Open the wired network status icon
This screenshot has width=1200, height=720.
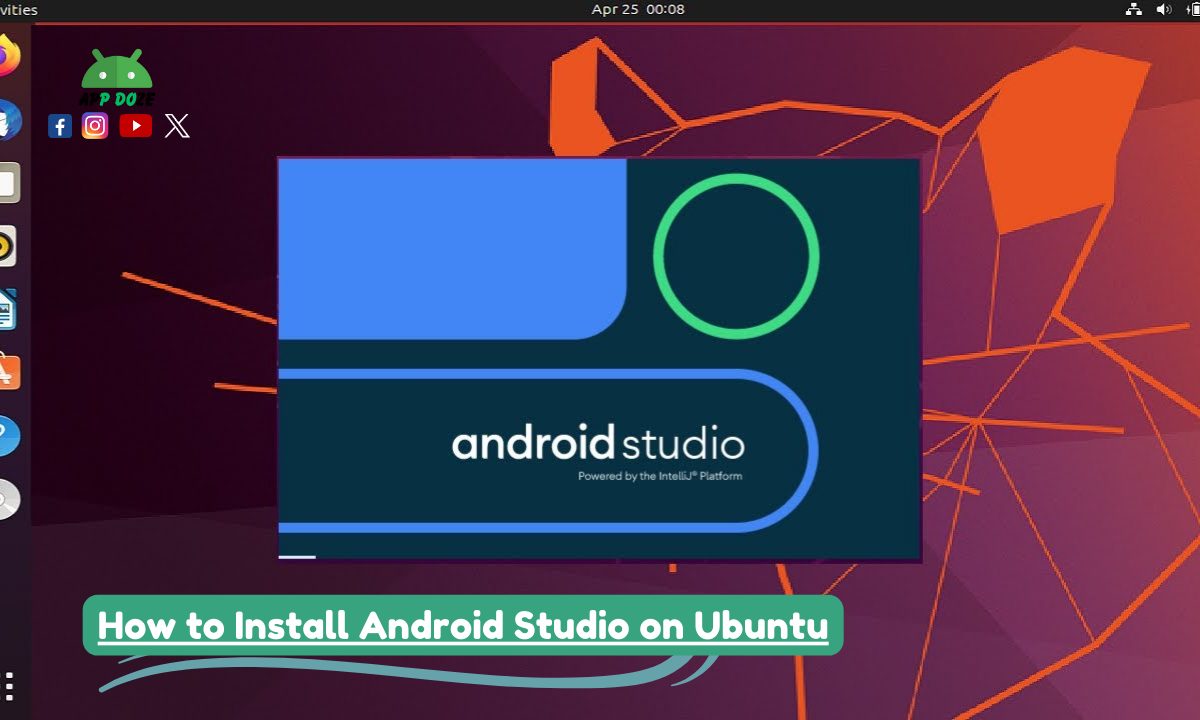point(1133,9)
